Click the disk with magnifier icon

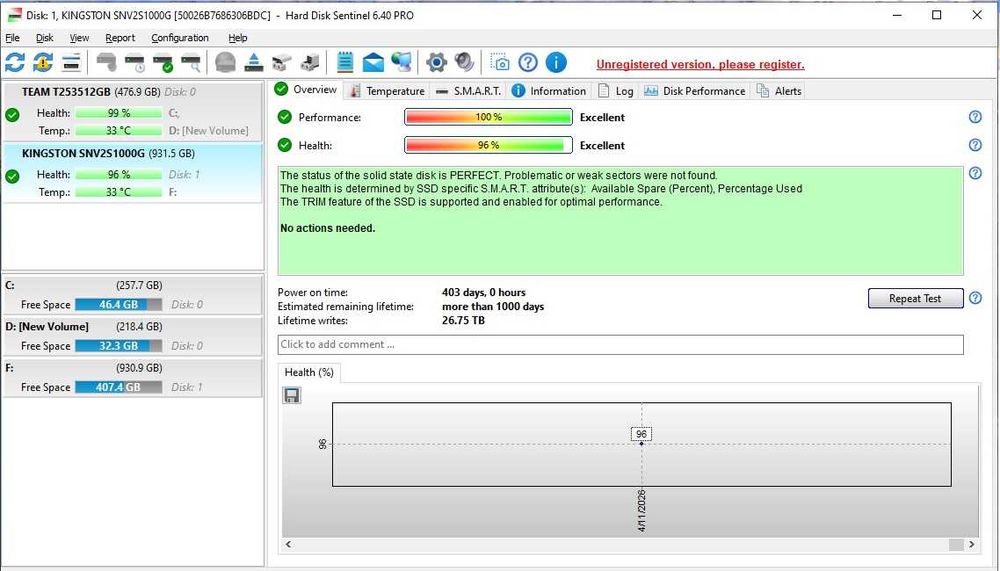tap(191, 63)
